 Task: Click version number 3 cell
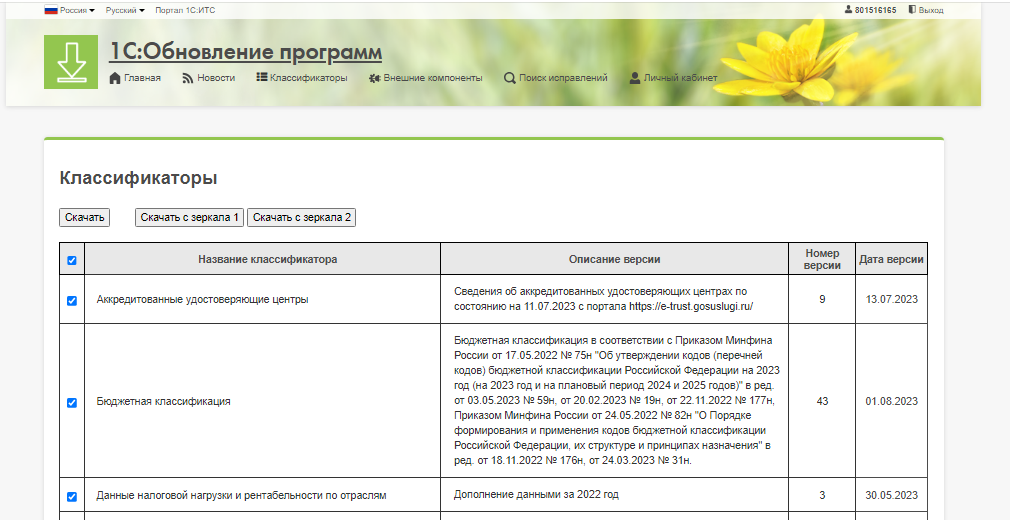[823, 495]
